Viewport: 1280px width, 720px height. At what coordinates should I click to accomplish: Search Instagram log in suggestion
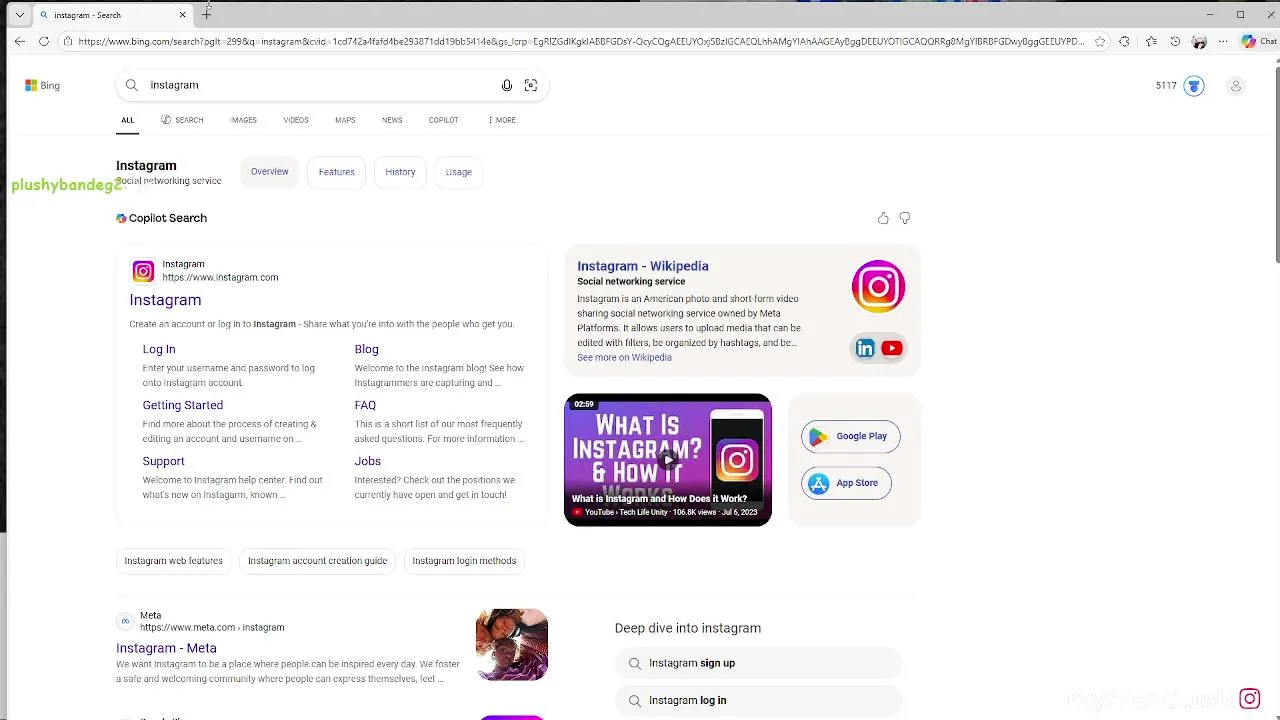(x=758, y=700)
